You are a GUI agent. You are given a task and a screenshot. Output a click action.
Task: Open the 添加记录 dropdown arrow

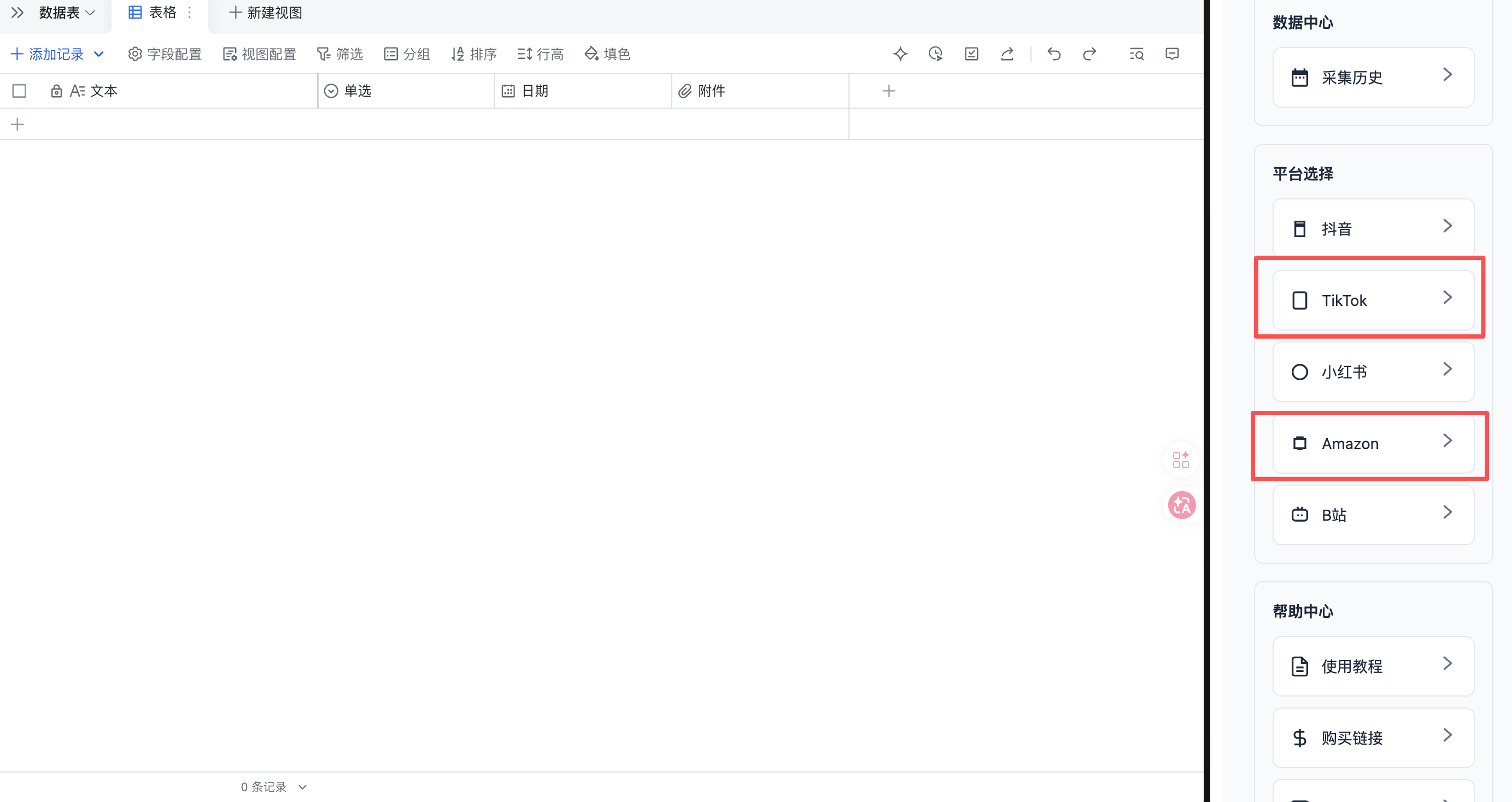point(98,55)
